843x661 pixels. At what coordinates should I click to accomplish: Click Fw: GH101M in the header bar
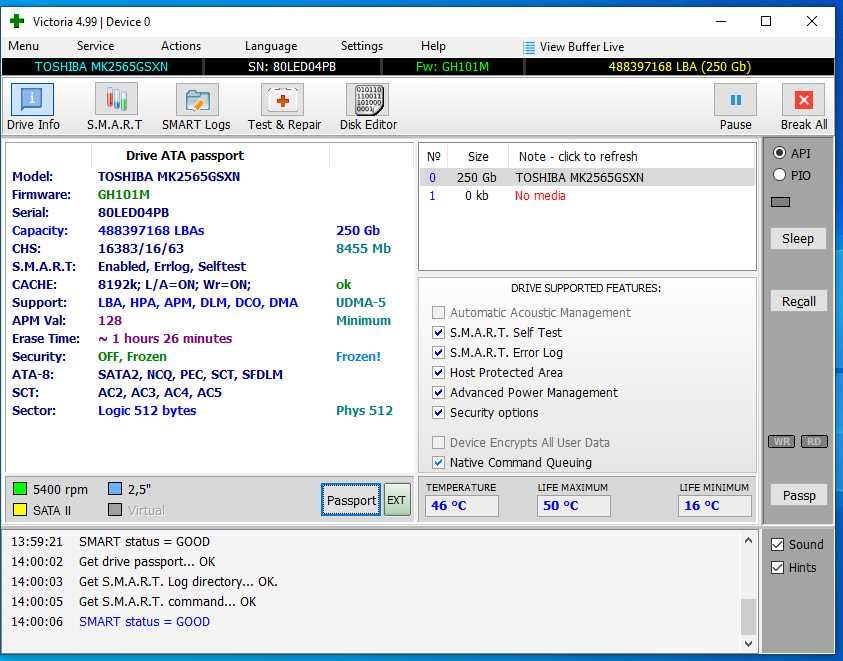point(452,67)
